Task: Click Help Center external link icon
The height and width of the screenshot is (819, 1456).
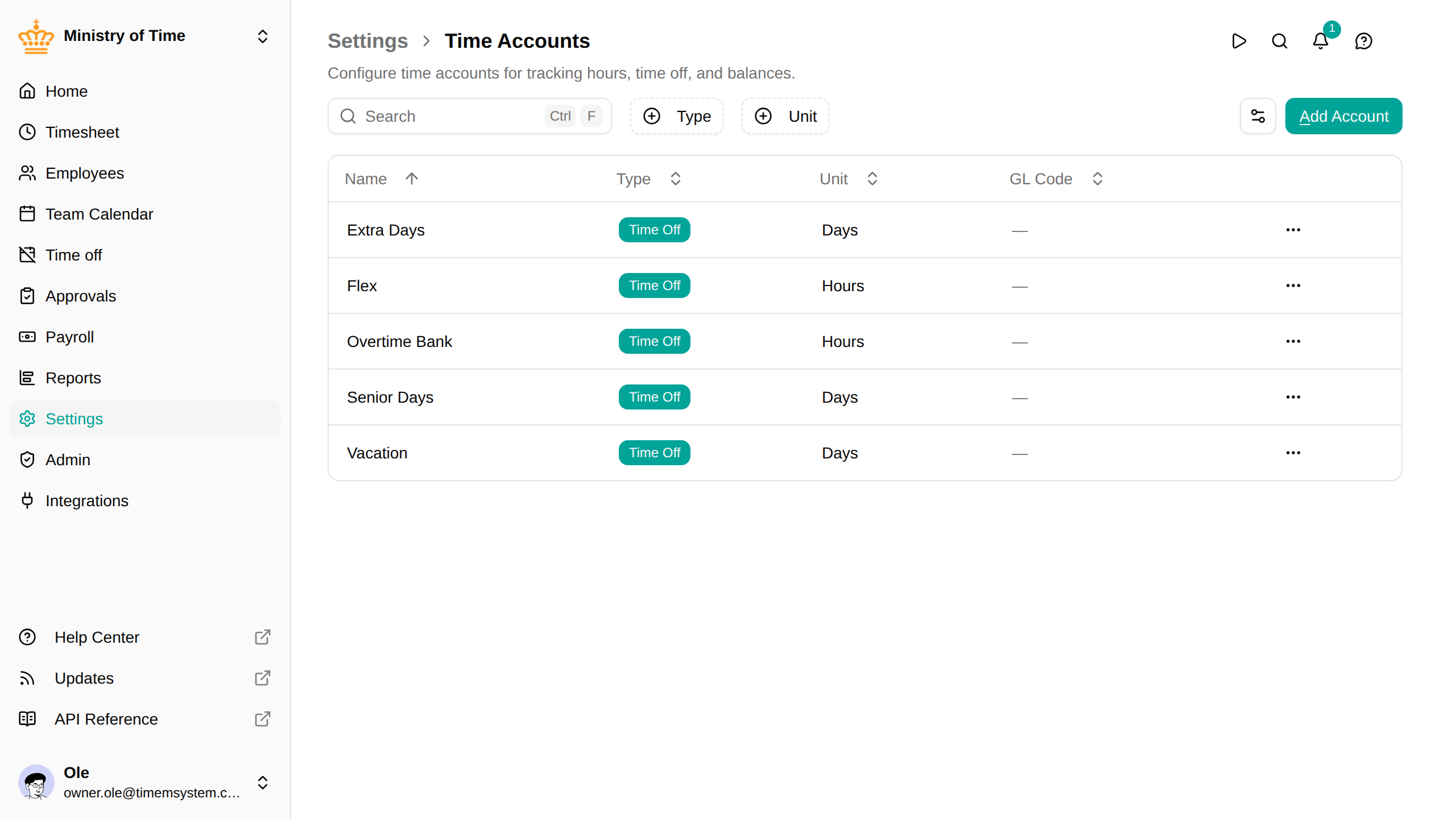Action: 263,637
